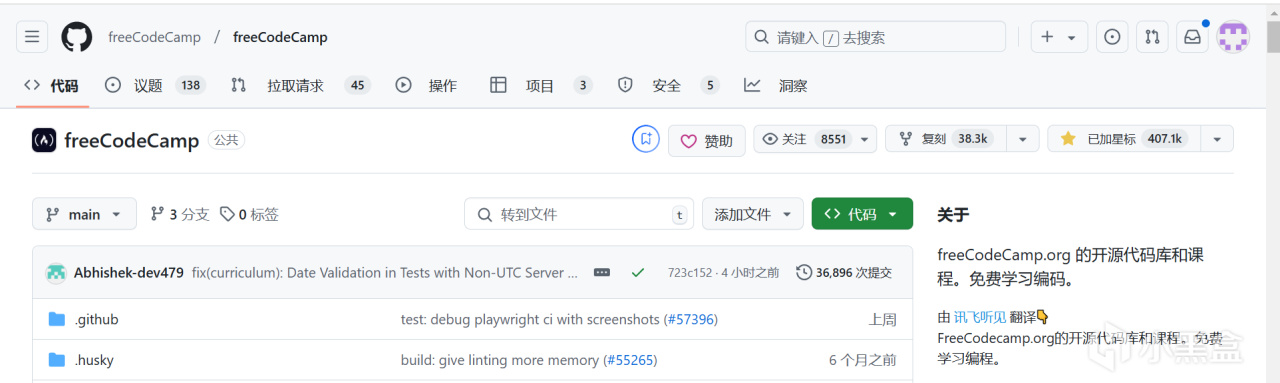Switch to the 洞察 tab

[x=776, y=85]
